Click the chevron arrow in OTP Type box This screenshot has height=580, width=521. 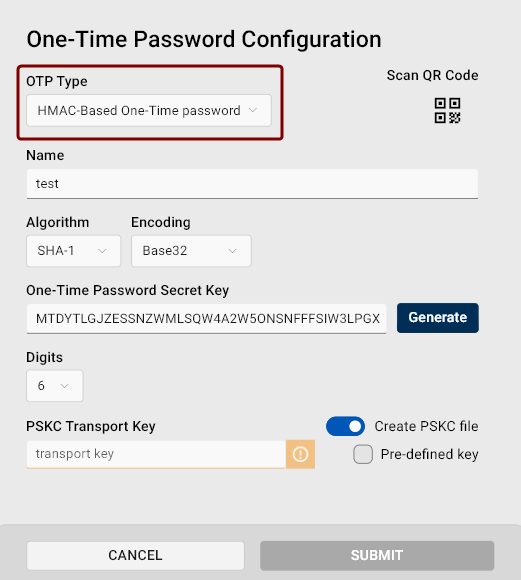click(x=253, y=110)
